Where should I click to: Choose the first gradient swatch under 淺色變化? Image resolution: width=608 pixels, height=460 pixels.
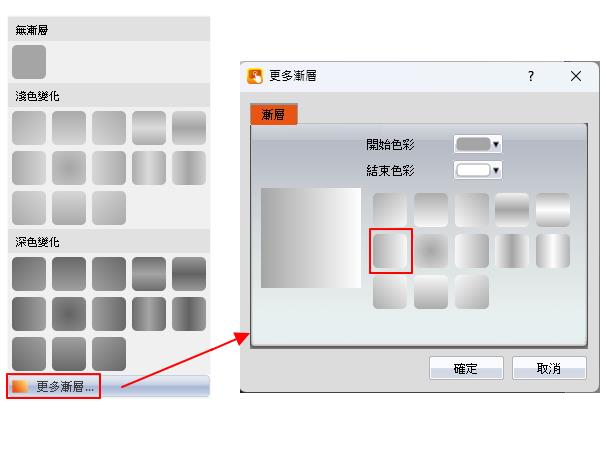[29, 128]
